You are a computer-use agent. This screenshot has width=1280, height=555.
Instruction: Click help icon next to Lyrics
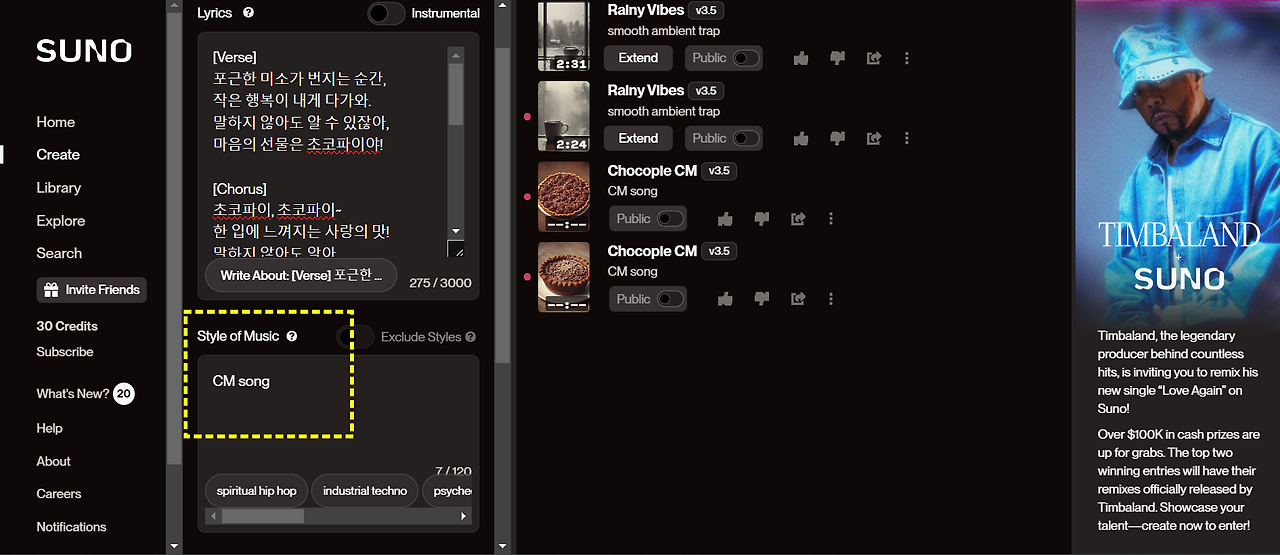point(248,13)
